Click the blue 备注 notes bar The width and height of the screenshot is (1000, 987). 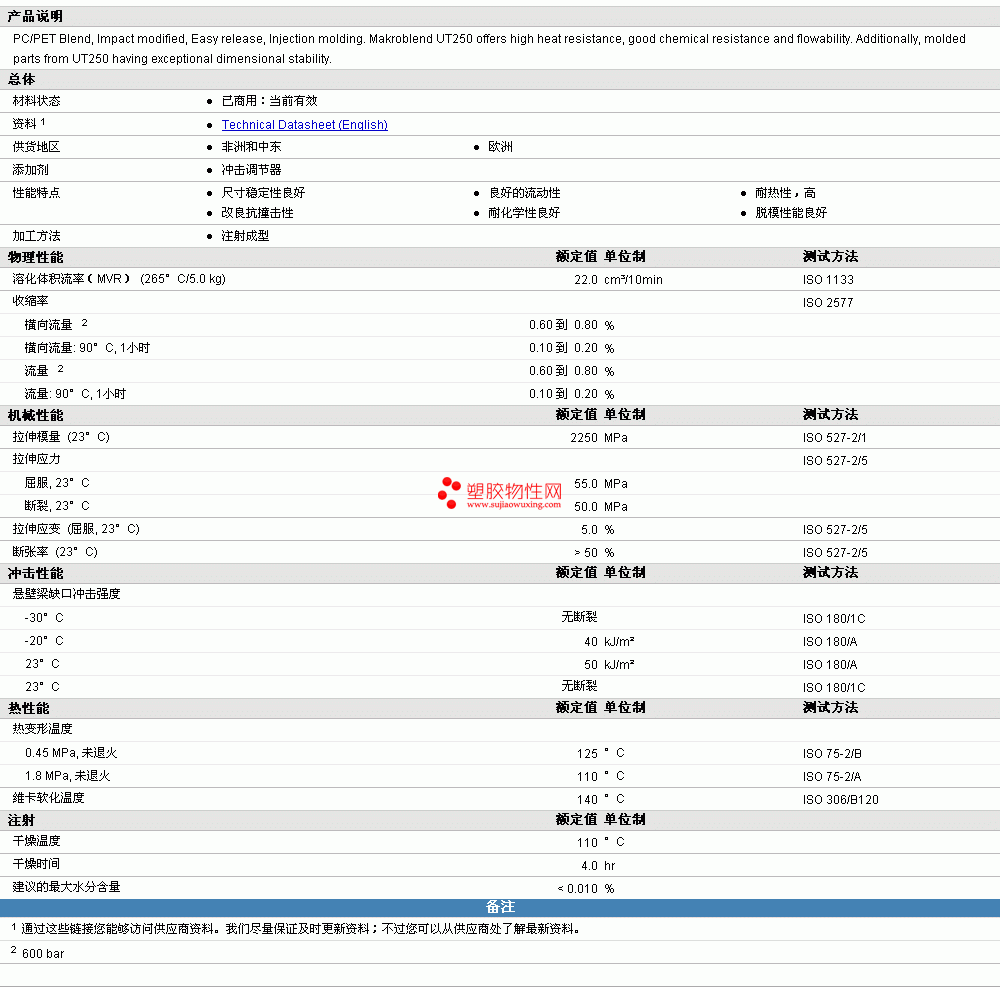[500, 907]
